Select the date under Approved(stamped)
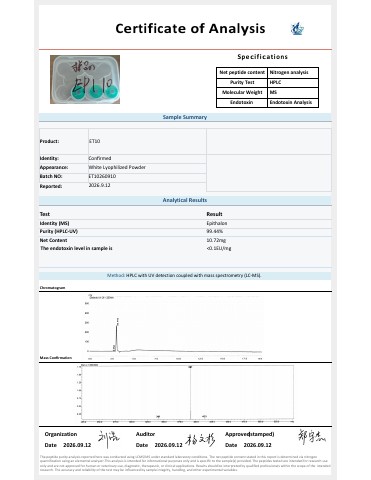The height and width of the screenshot is (480, 371). coord(257,445)
